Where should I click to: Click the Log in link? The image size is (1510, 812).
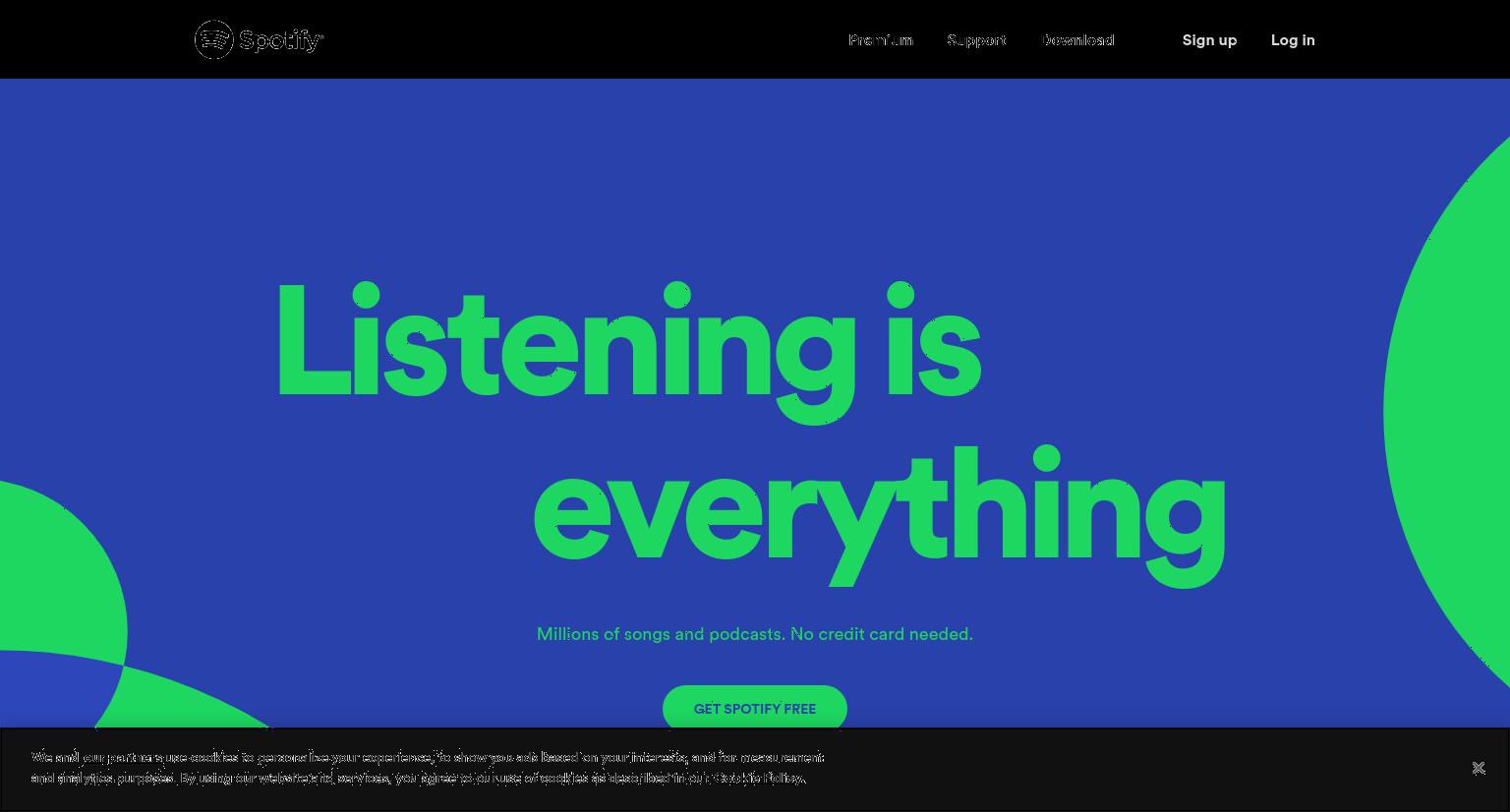[1293, 40]
